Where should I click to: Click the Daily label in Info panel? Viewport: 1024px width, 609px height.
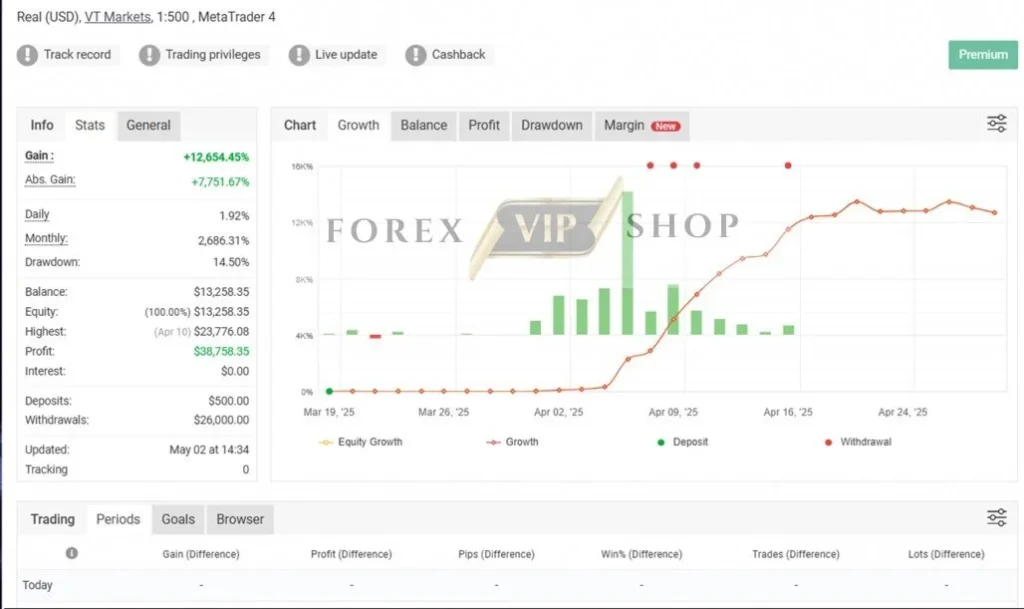pyautogui.click(x=37, y=214)
